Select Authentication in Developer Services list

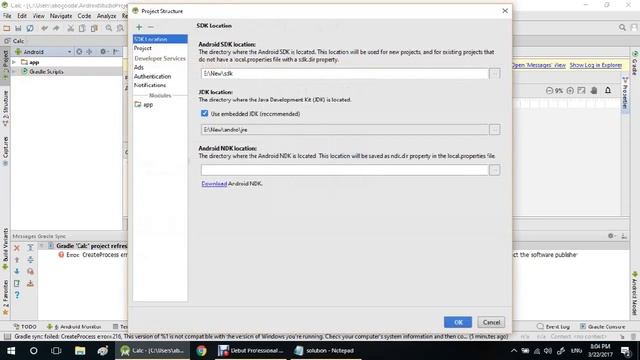(153, 76)
